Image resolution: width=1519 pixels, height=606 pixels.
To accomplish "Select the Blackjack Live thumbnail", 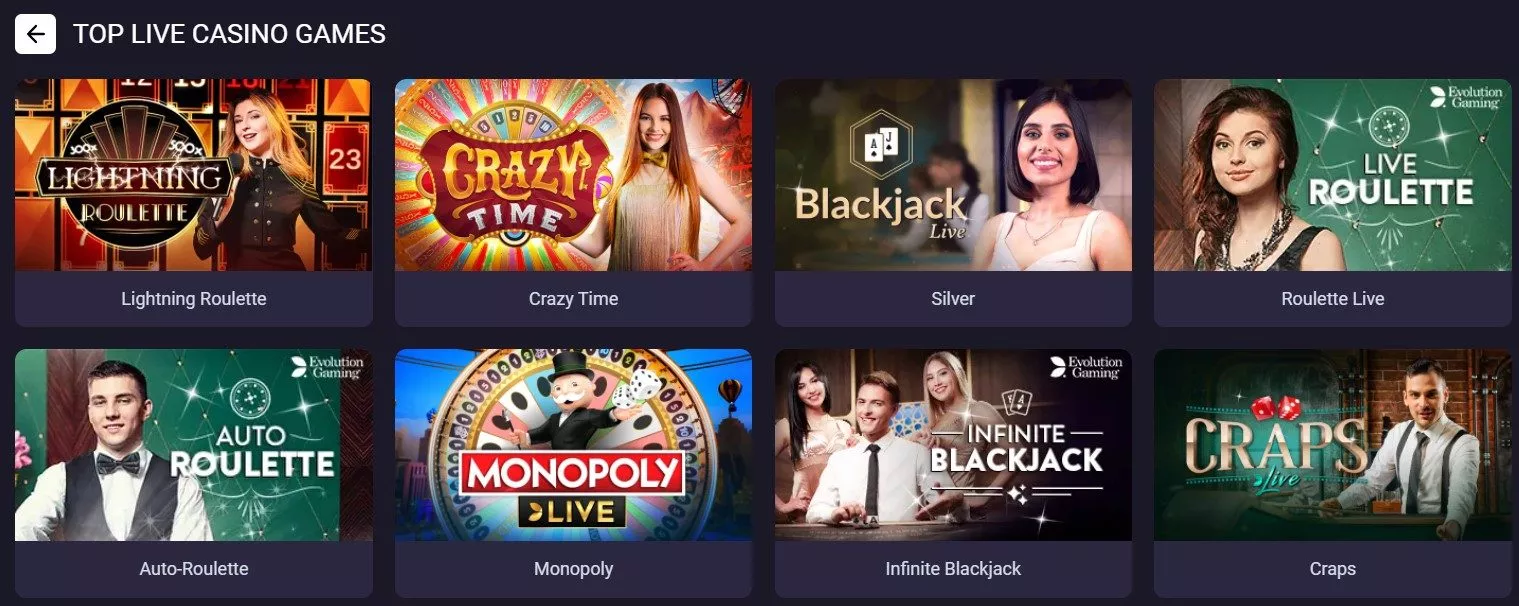I will coord(953,175).
